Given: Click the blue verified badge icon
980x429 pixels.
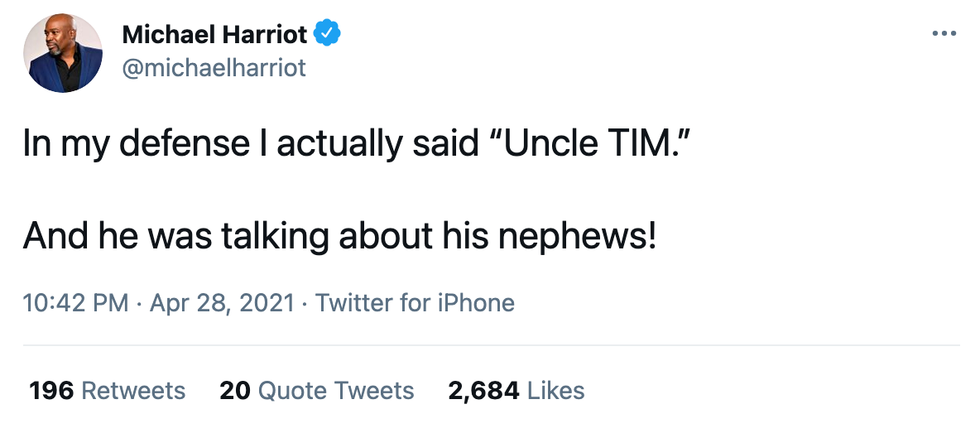Looking at the screenshot, I should tap(327, 34).
